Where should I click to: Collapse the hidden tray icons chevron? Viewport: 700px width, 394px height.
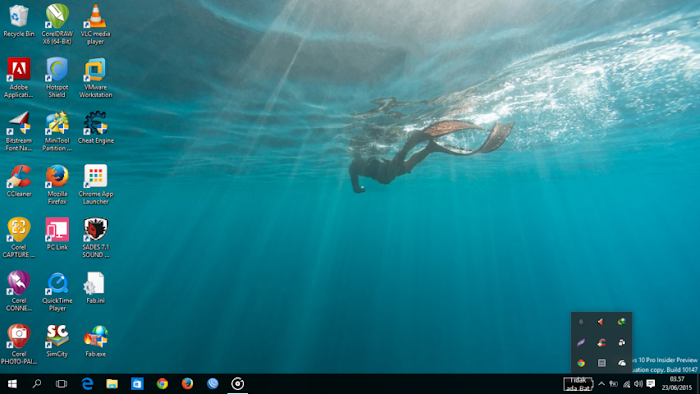pos(601,384)
